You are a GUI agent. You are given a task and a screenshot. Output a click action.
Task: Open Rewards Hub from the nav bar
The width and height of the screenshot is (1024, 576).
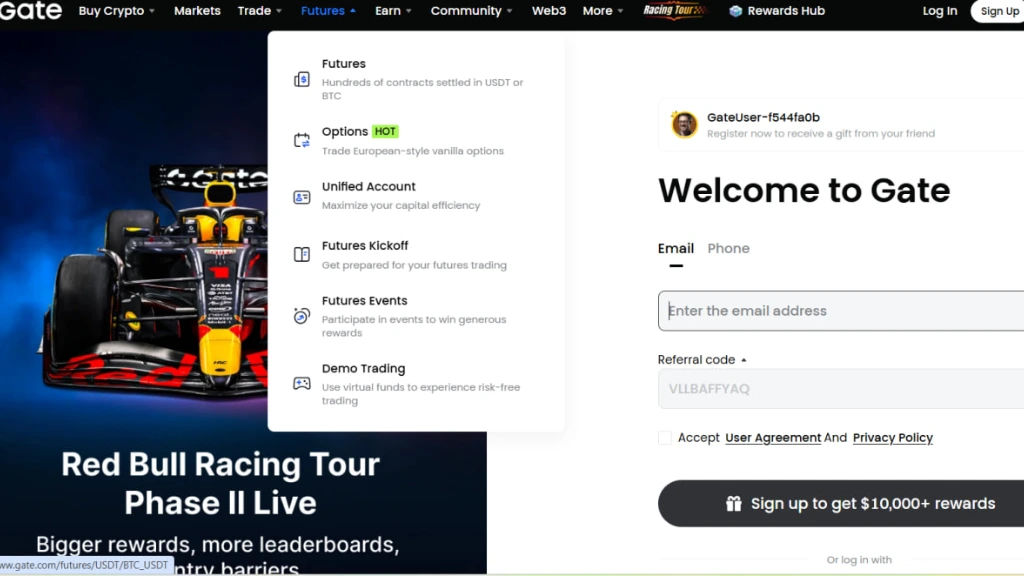tap(777, 11)
